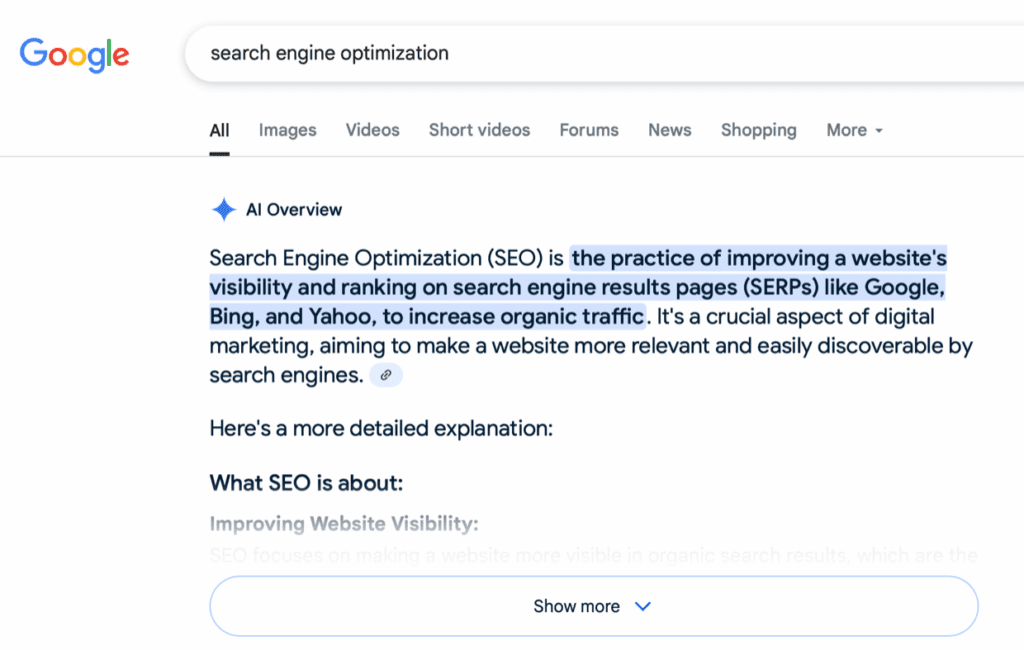
Task: Expand the overview using the down chevron
Action: [x=643, y=606]
